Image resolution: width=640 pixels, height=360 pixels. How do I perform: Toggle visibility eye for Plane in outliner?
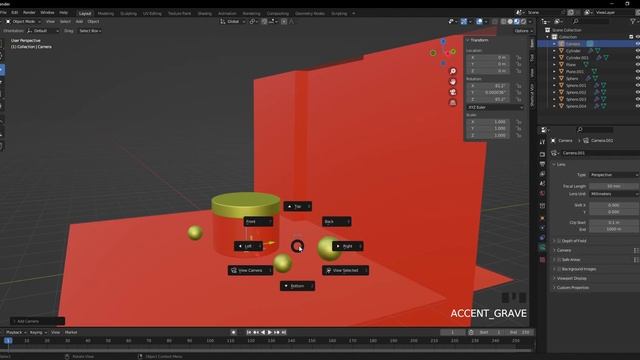638,64
